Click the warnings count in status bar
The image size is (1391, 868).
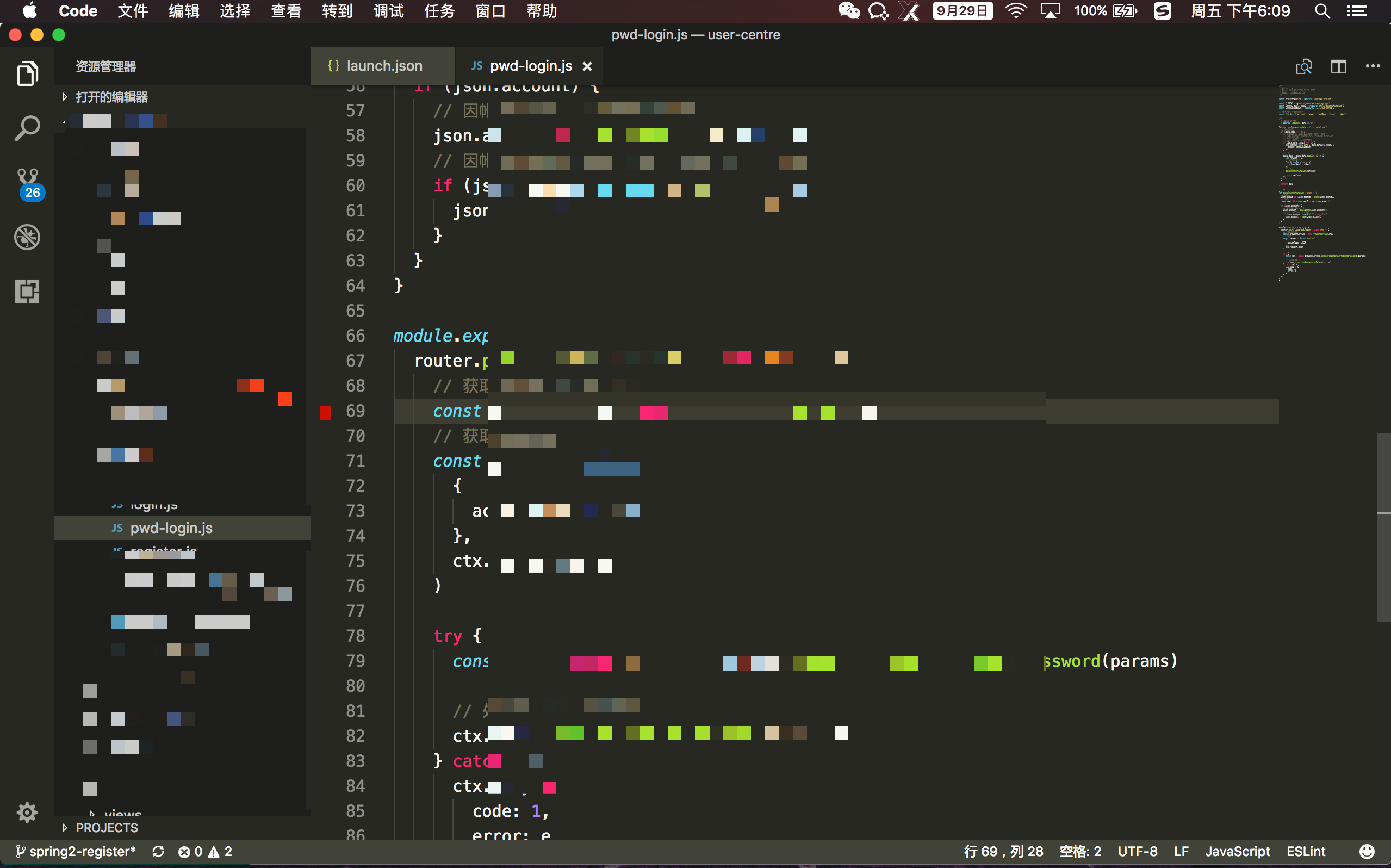point(220,851)
